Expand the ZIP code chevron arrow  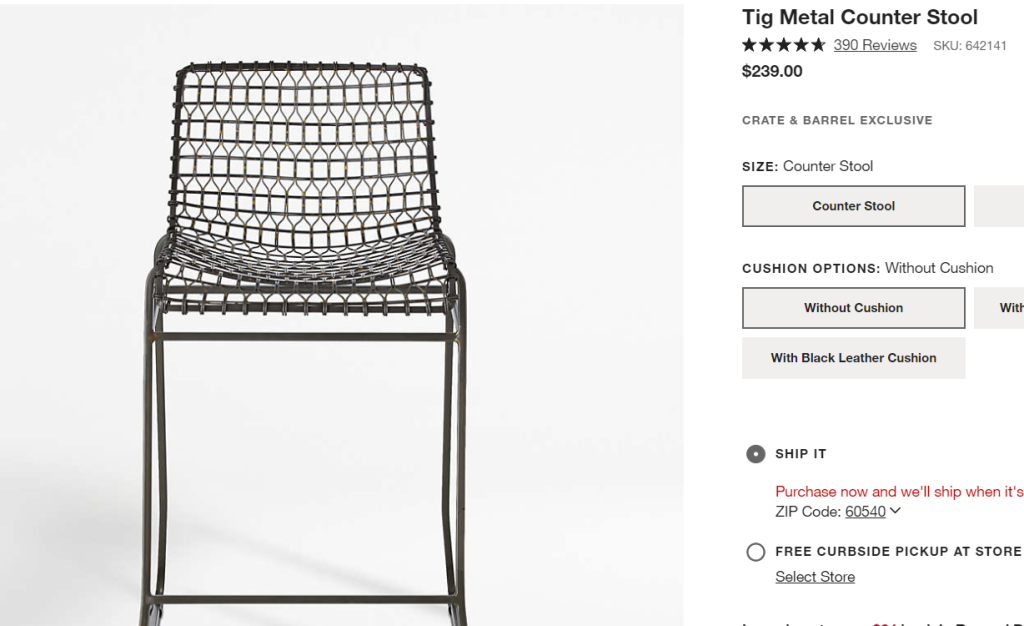(895, 511)
